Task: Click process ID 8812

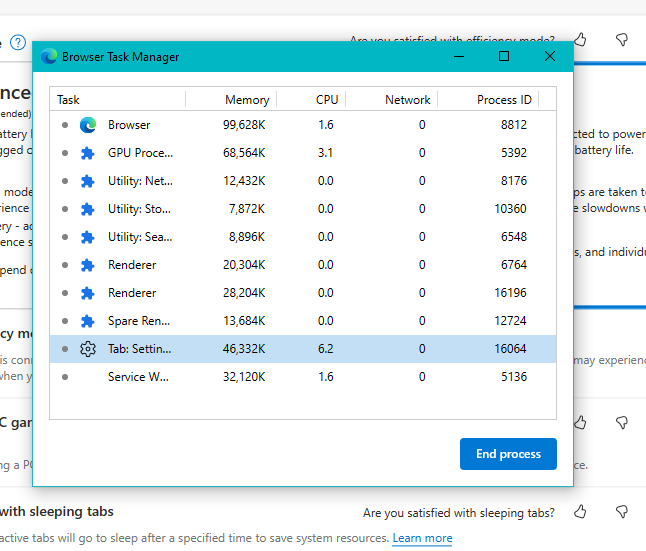Action: [514, 125]
